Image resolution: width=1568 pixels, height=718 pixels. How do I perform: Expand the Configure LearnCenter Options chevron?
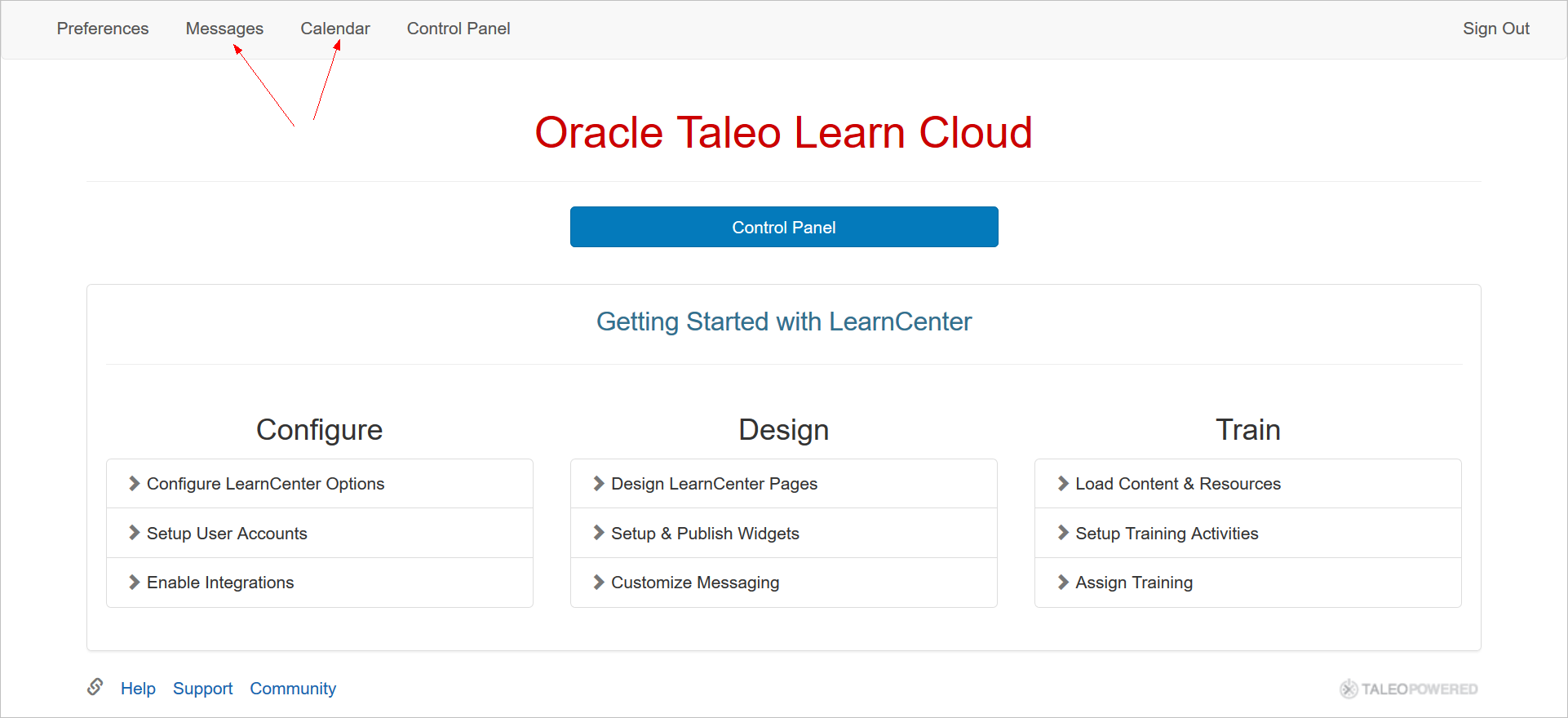click(135, 484)
